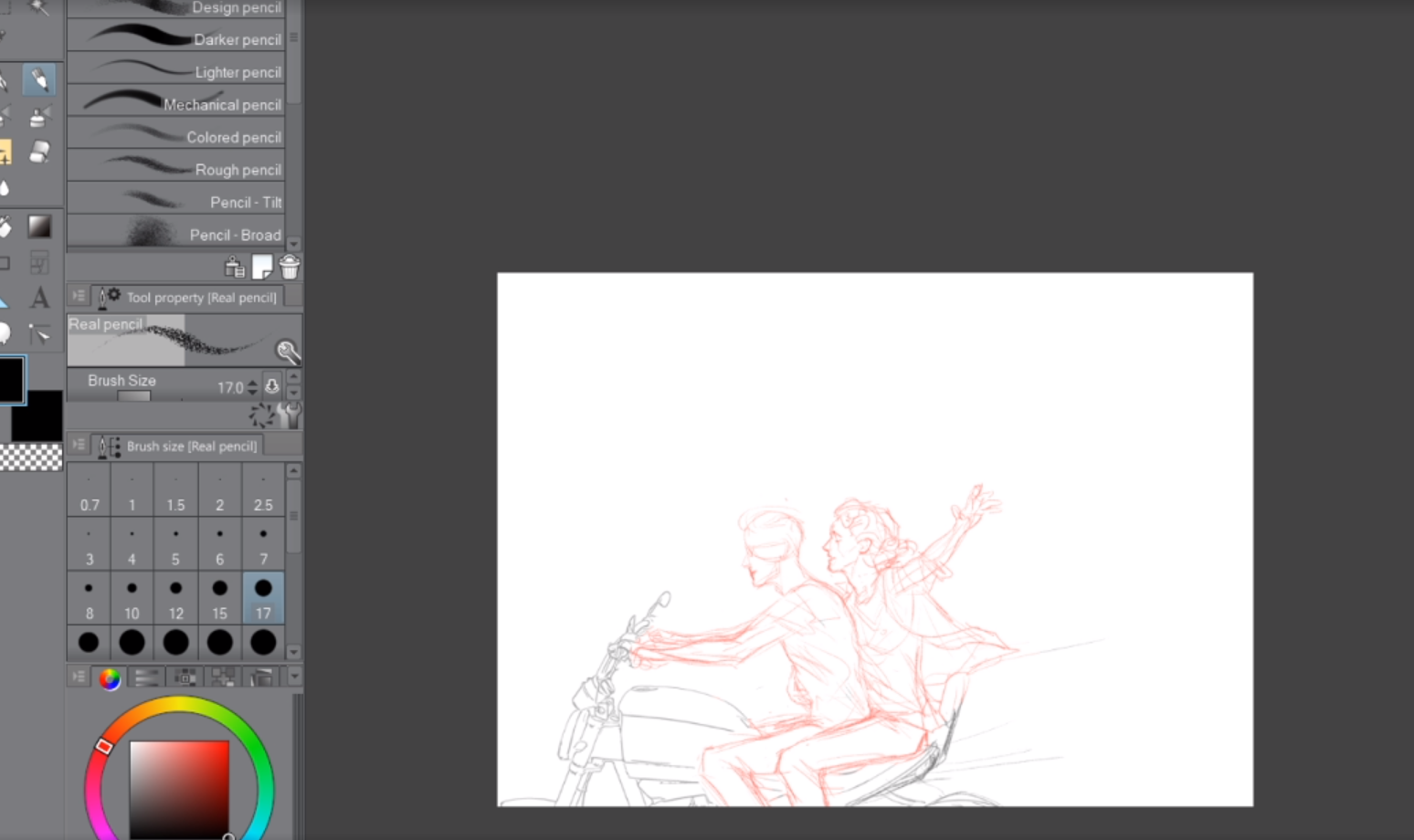This screenshot has width=1414, height=840.
Task: Open the Brush size palette menu
Action: (x=79, y=446)
